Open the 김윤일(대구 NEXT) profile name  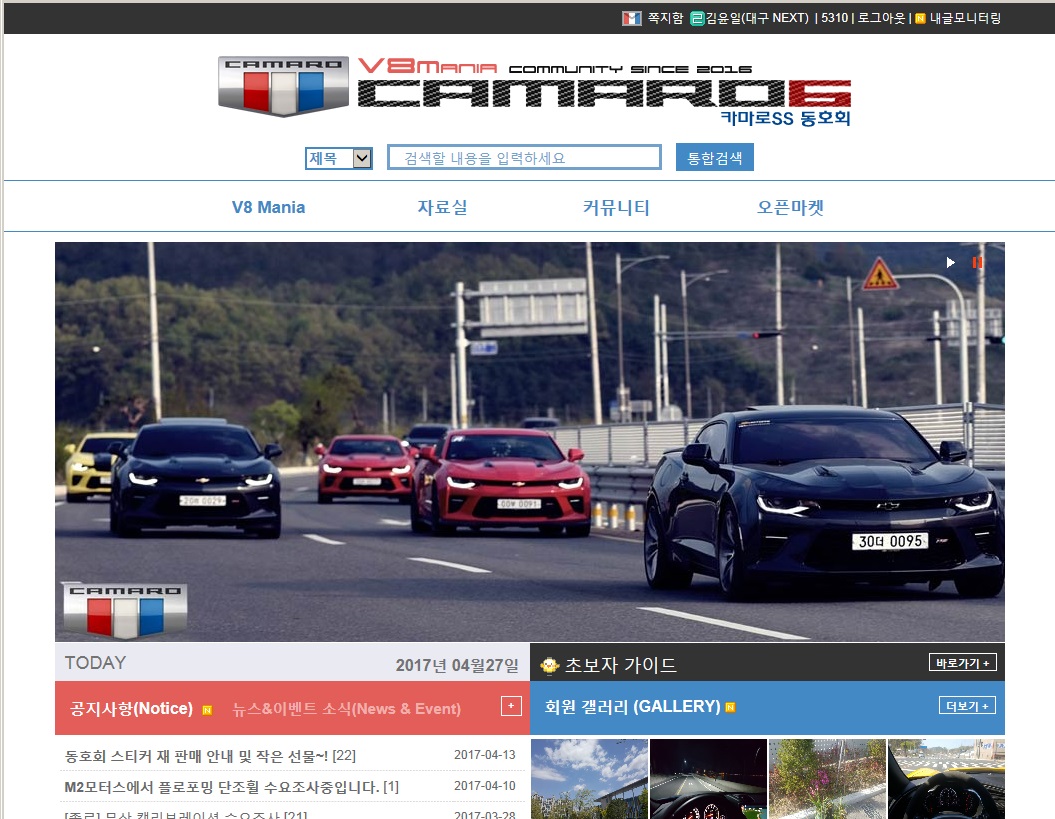point(757,18)
